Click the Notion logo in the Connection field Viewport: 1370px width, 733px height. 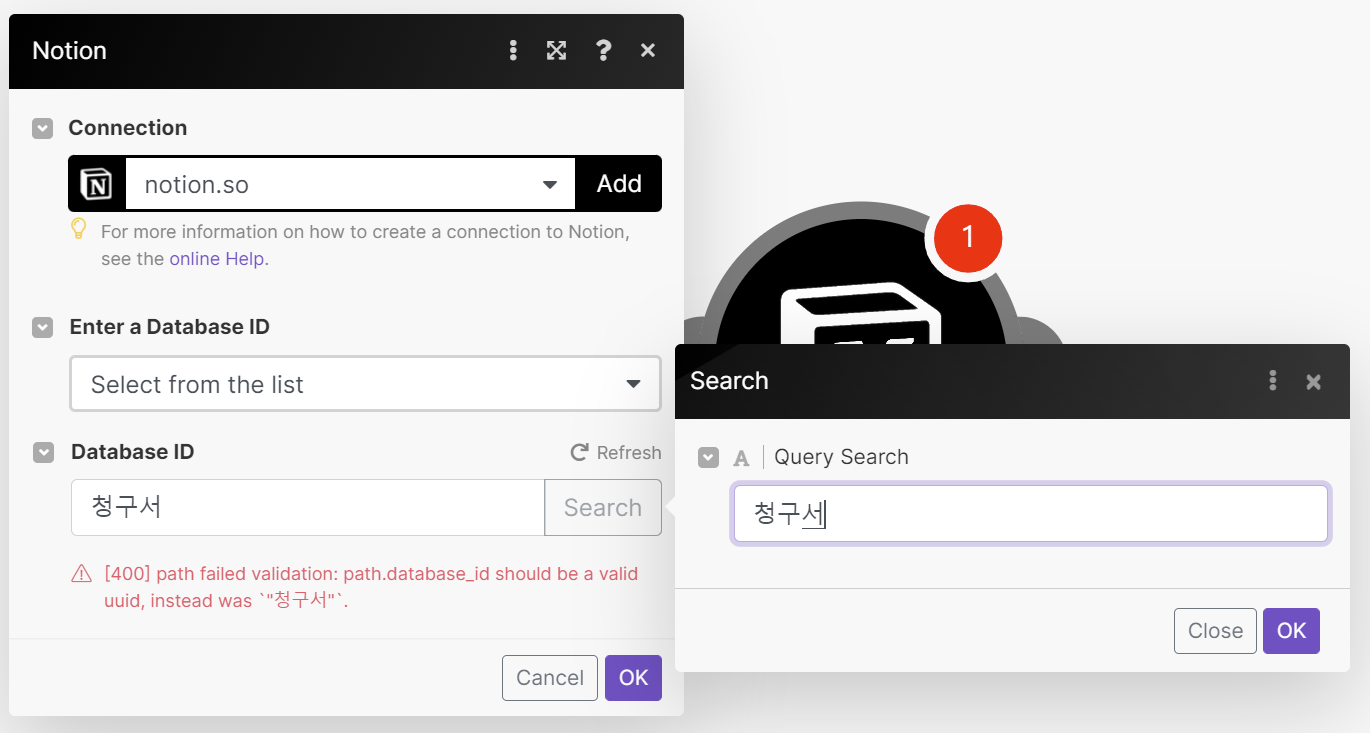pos(96,184)
